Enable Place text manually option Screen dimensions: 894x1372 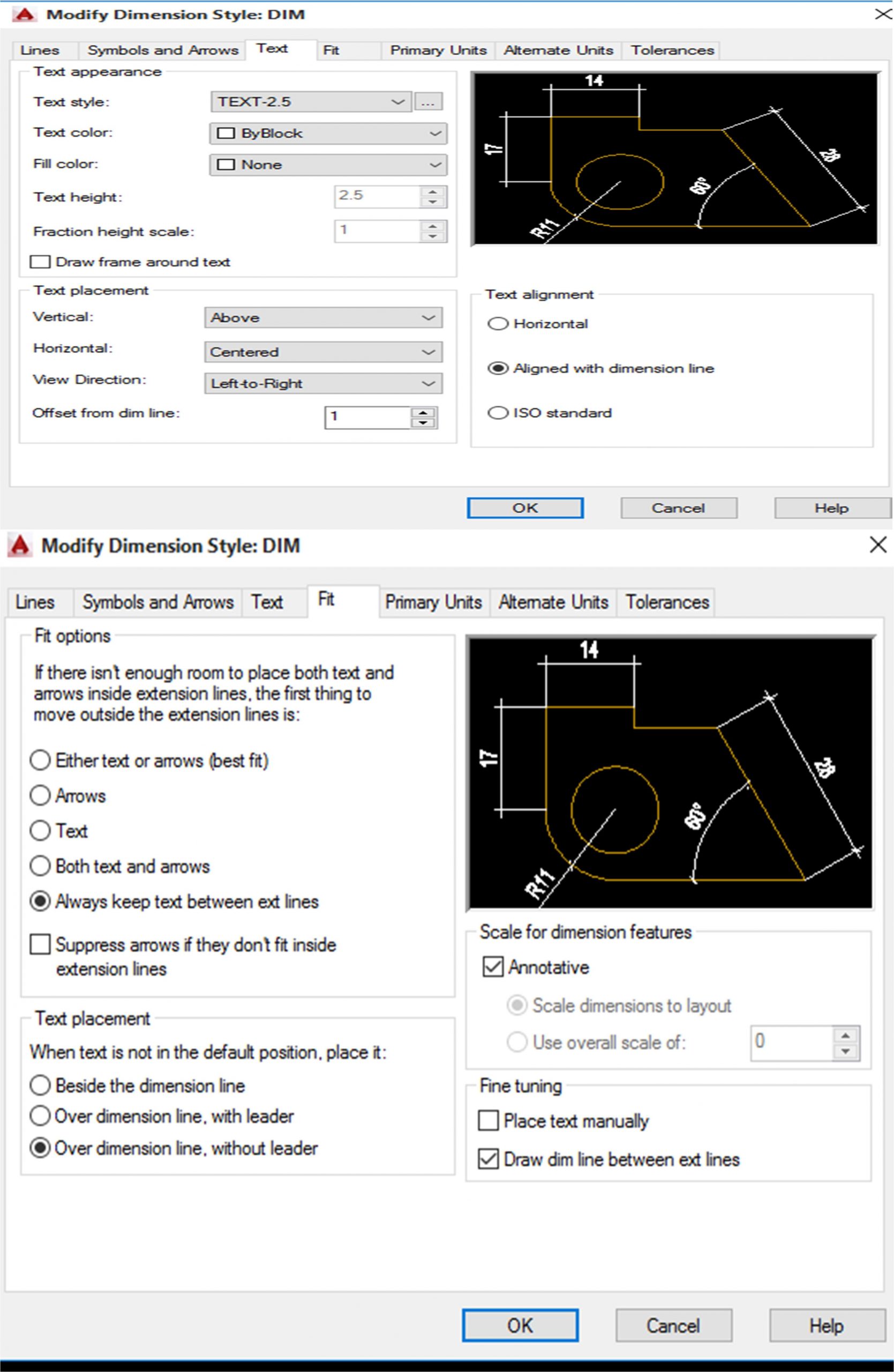click(489, 1121)
